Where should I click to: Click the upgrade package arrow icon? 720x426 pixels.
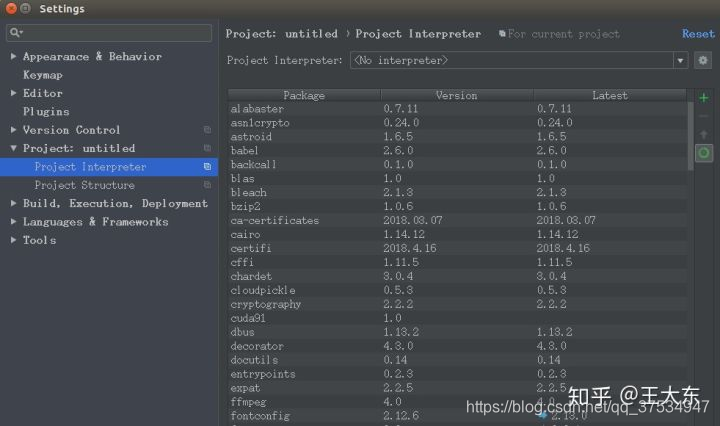coord(703,135)
